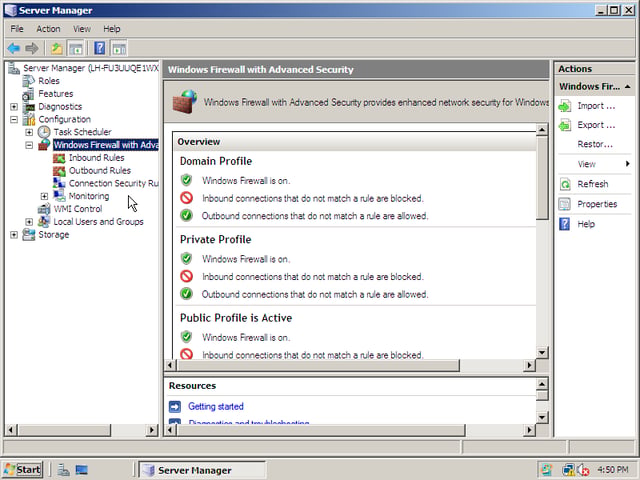Select the Features node icon
The image size is (640, 480).
click(x=29, y=94)
